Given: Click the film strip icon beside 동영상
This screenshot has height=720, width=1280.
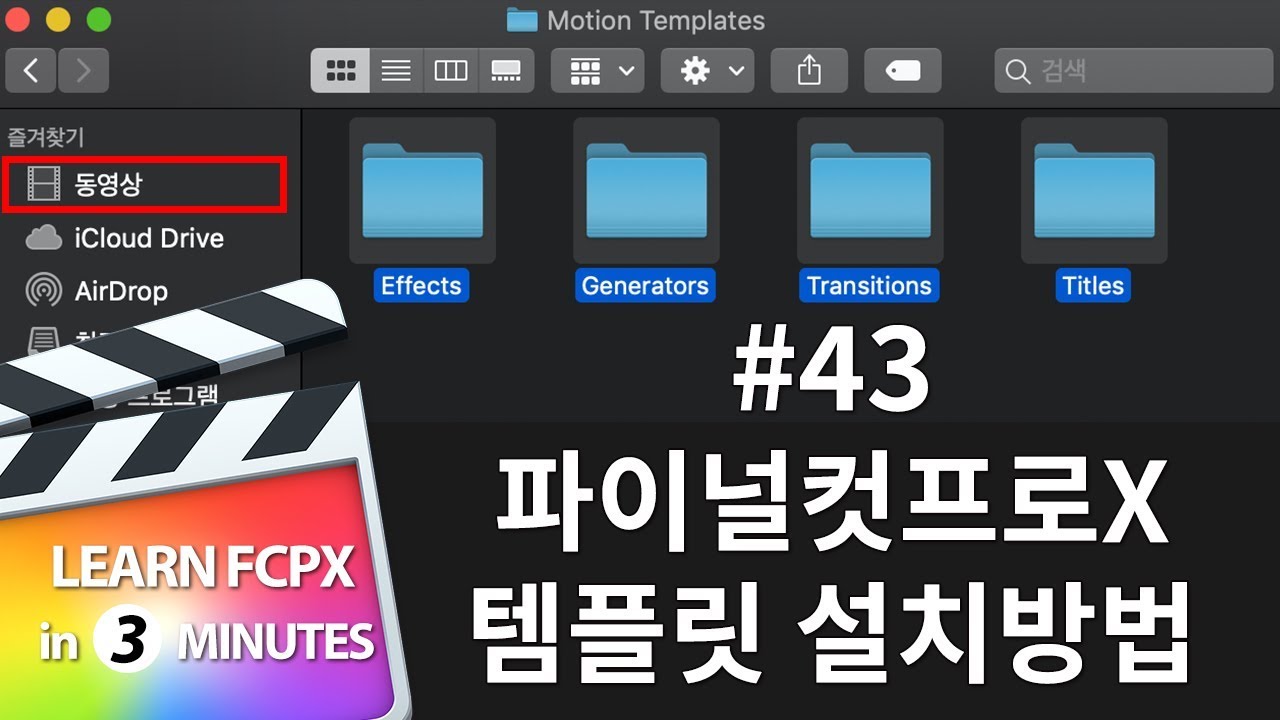Looking at the screenshot, I should [x=43, y=184].
